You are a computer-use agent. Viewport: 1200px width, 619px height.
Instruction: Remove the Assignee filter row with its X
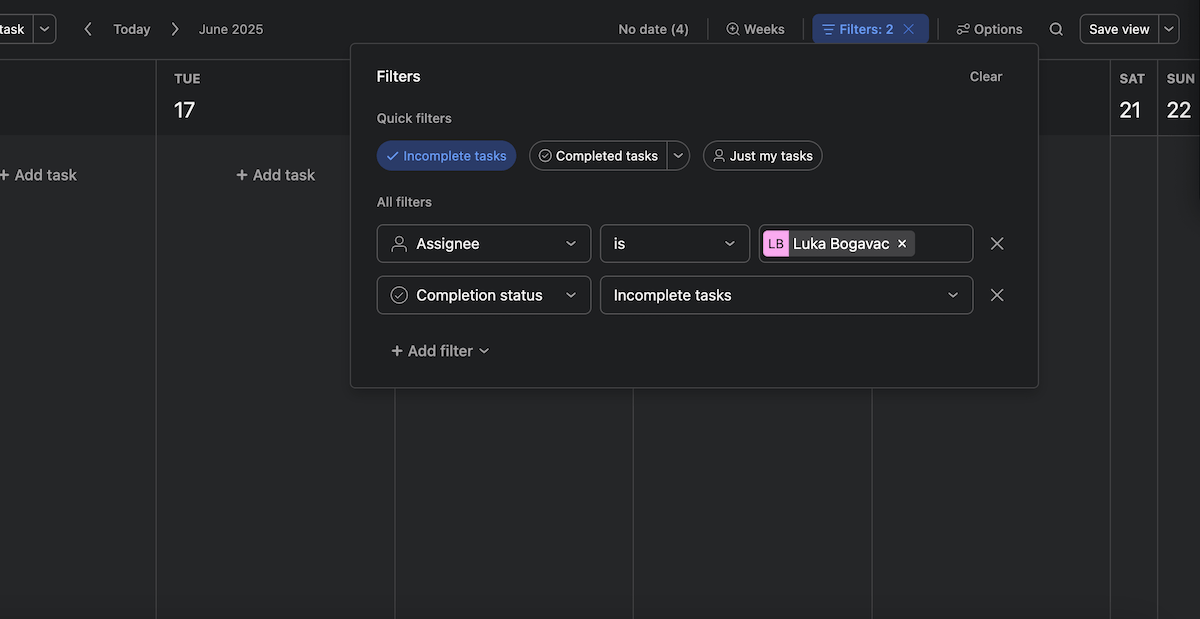click(x=996, y=243)
